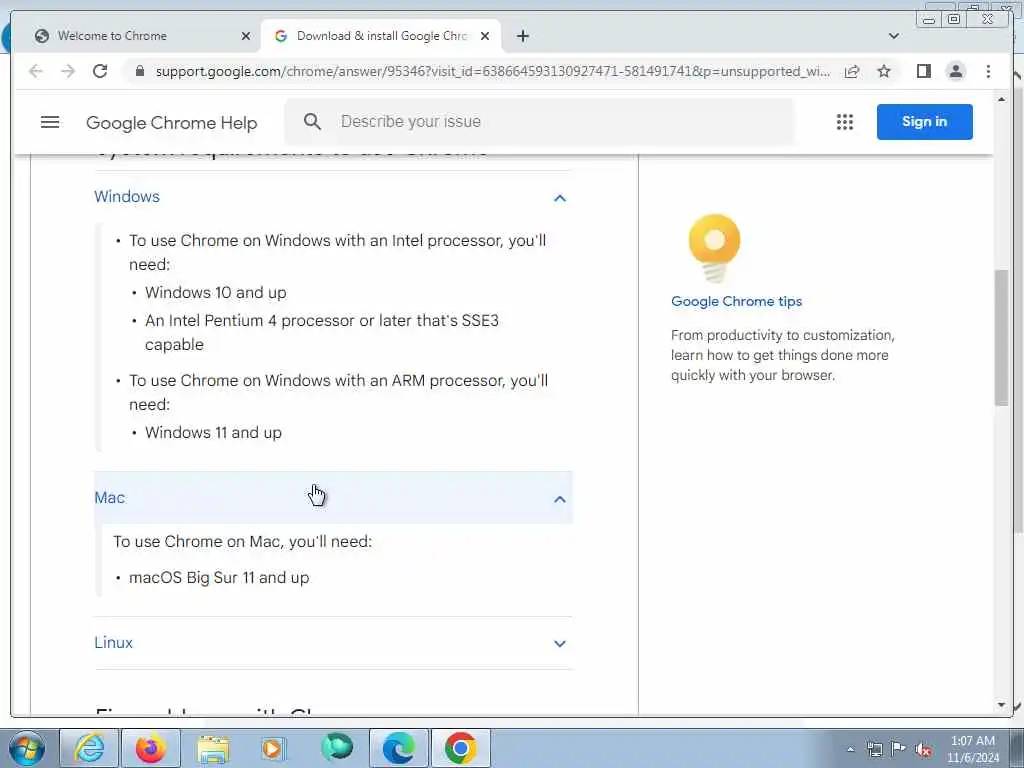Screen dimensions: 1024x768
Task: Click the browser forward arrow
Action: tap(68, 71)
